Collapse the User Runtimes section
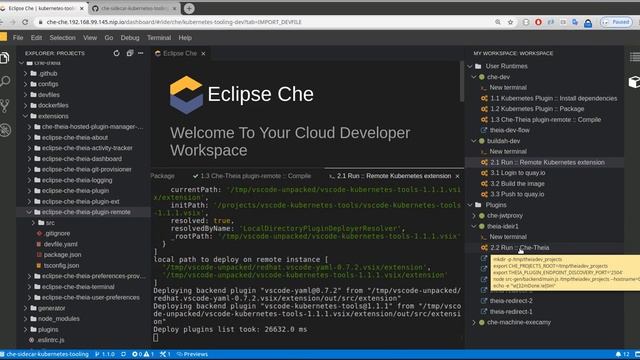This screenshot has height=360, width=640. (x=470, y=66)
